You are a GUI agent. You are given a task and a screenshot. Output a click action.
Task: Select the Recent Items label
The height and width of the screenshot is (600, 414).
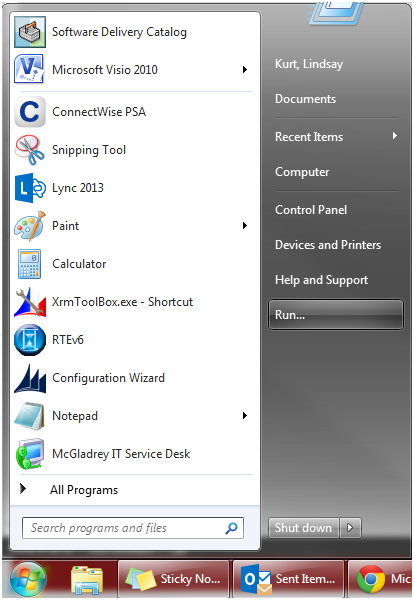coord(309,137)
